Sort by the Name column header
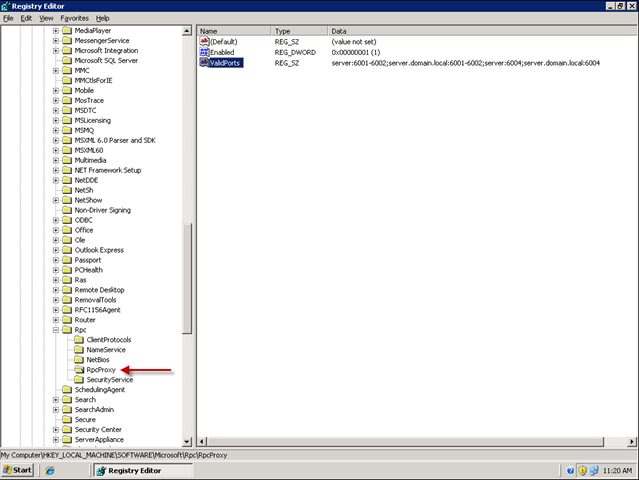The height and width of the screenshot is (480, 639). 234,31
